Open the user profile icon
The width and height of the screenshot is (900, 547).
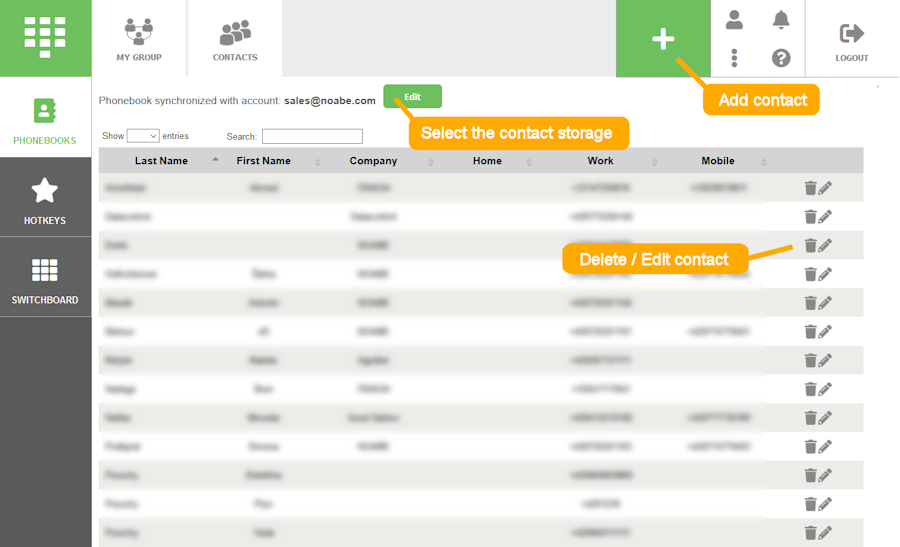coord(734,20)
